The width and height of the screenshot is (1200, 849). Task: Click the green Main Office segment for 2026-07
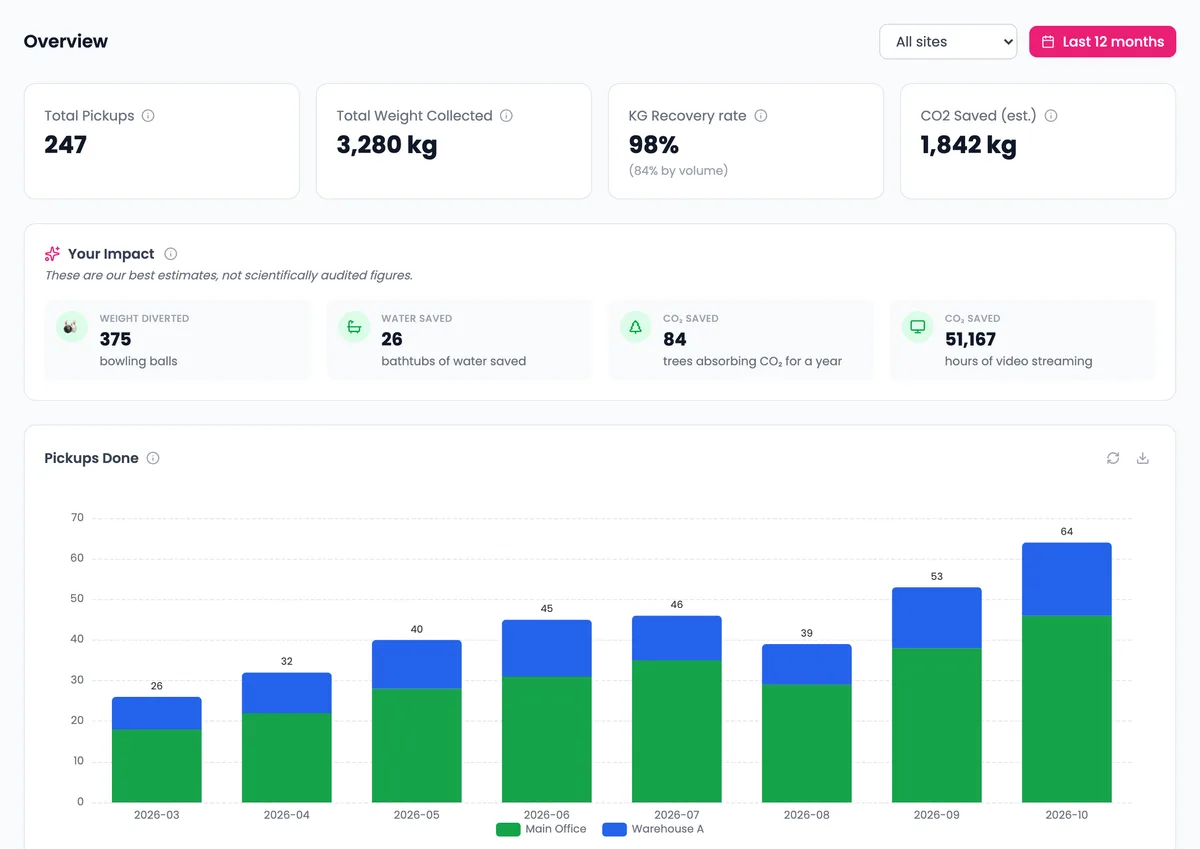tap(677, 731)
